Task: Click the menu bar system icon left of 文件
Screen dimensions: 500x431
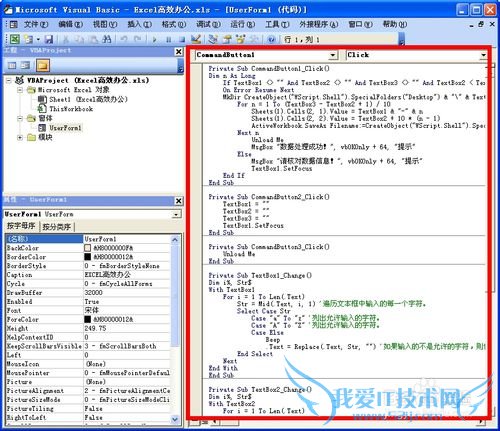Action: click(x=13, y=24)
